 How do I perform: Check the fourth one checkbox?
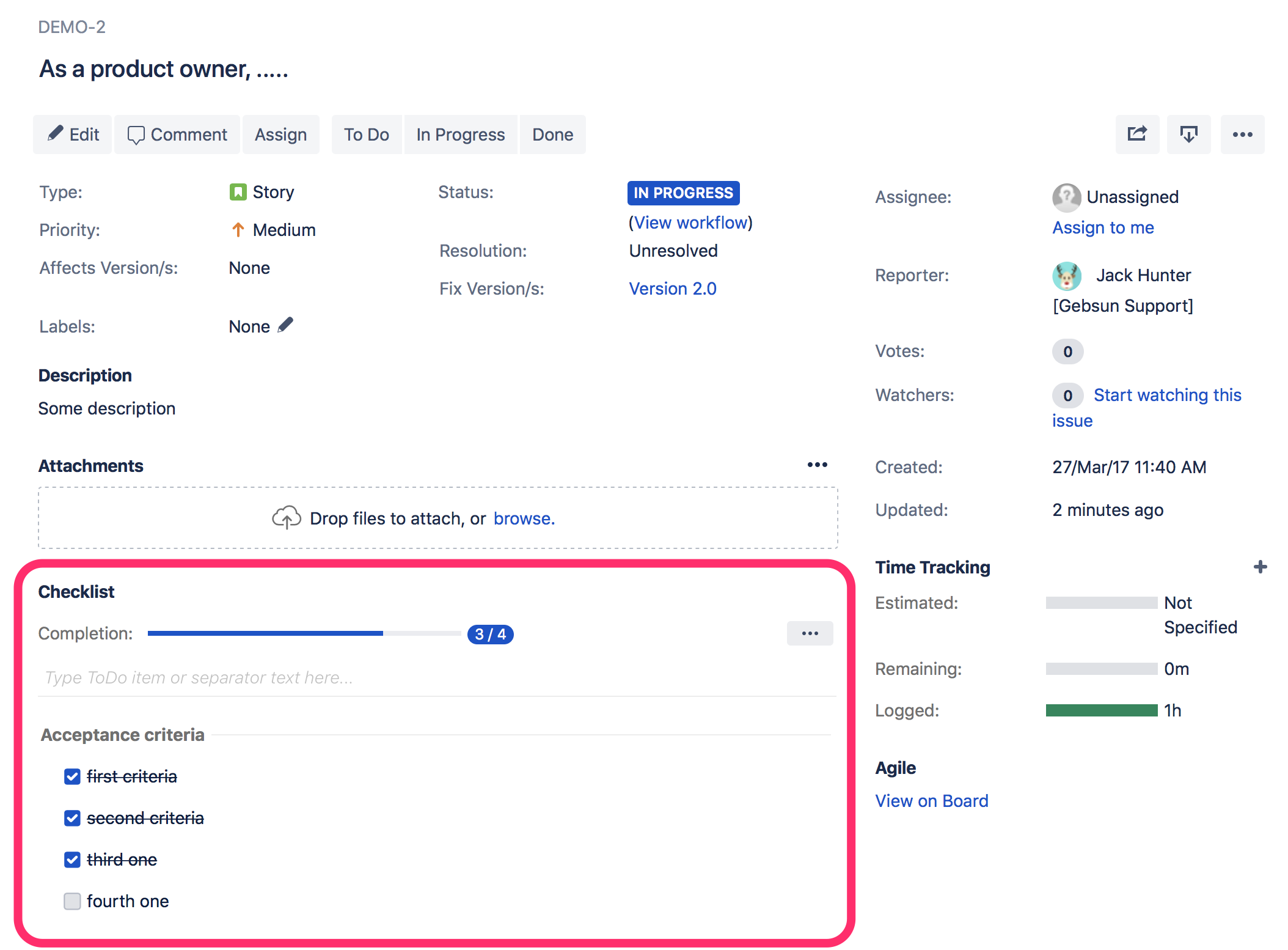pos(71,900)
